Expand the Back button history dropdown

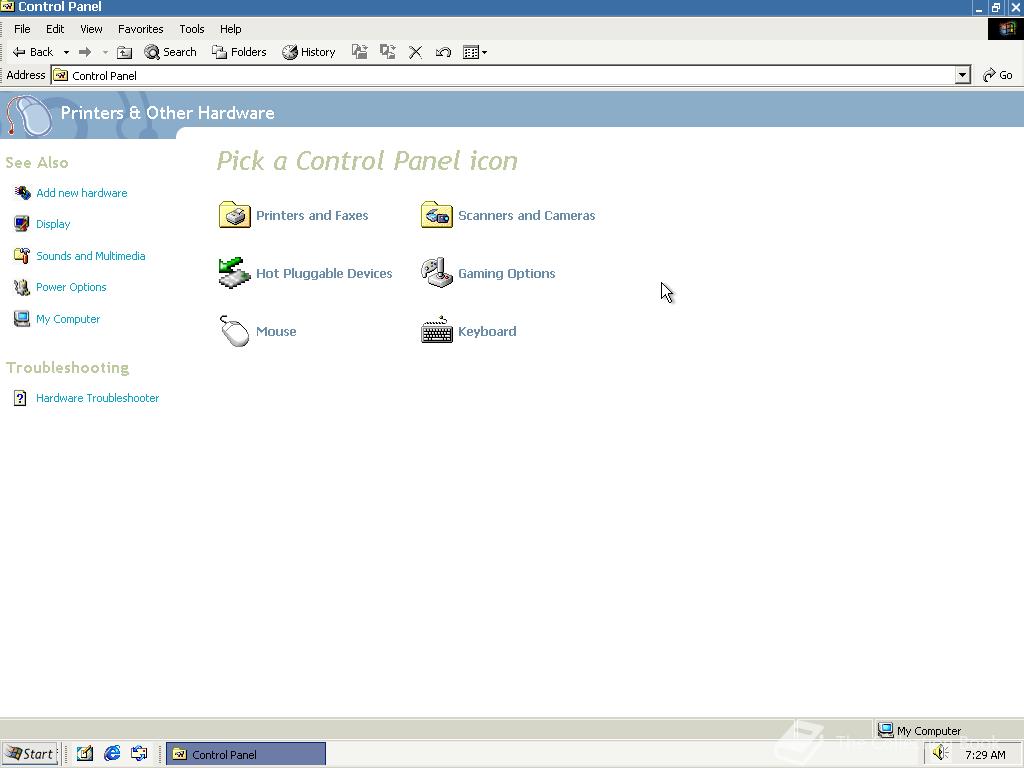coord(66,52)
